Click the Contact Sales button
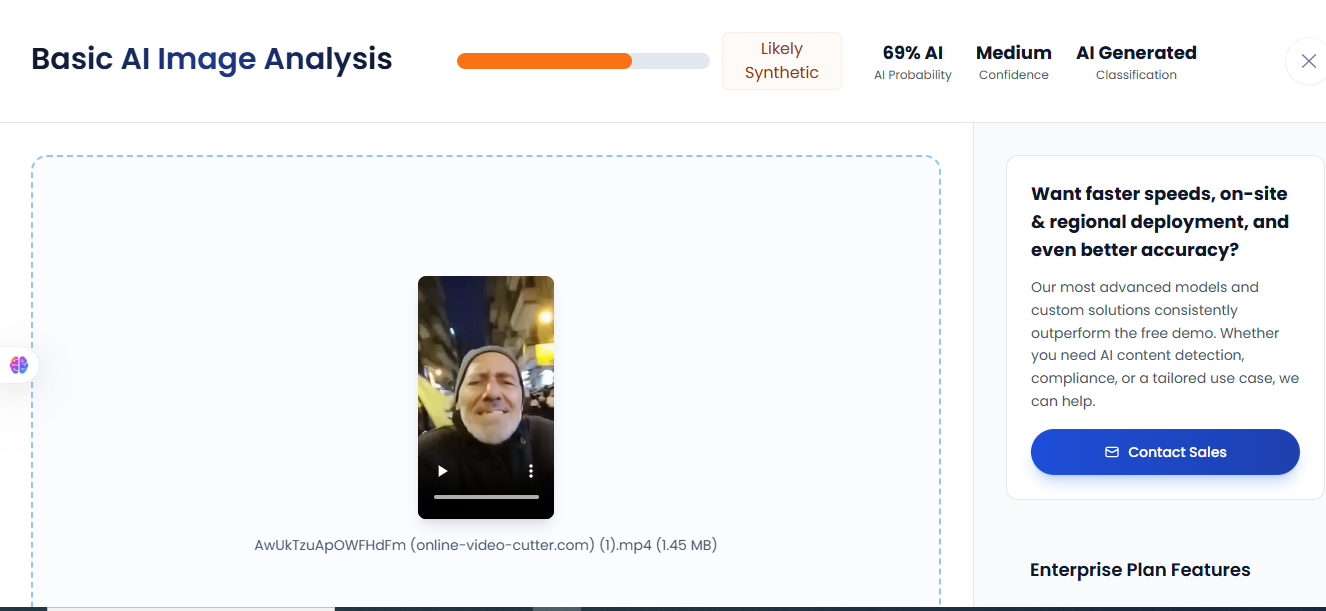 coord(1165,452)
